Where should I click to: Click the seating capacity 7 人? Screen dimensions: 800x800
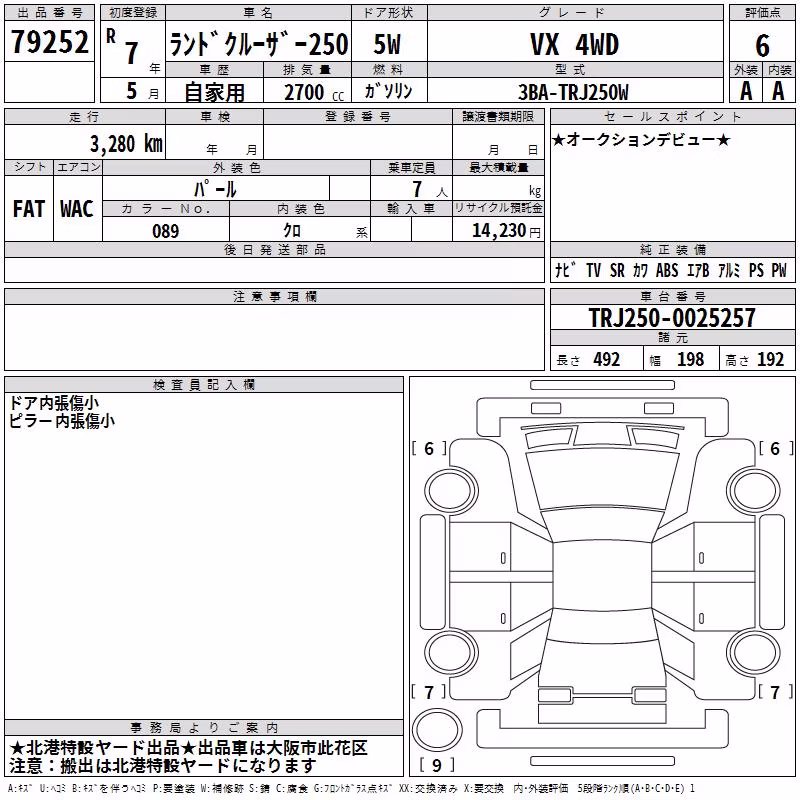pyautogui.click(x=429, y=189)
